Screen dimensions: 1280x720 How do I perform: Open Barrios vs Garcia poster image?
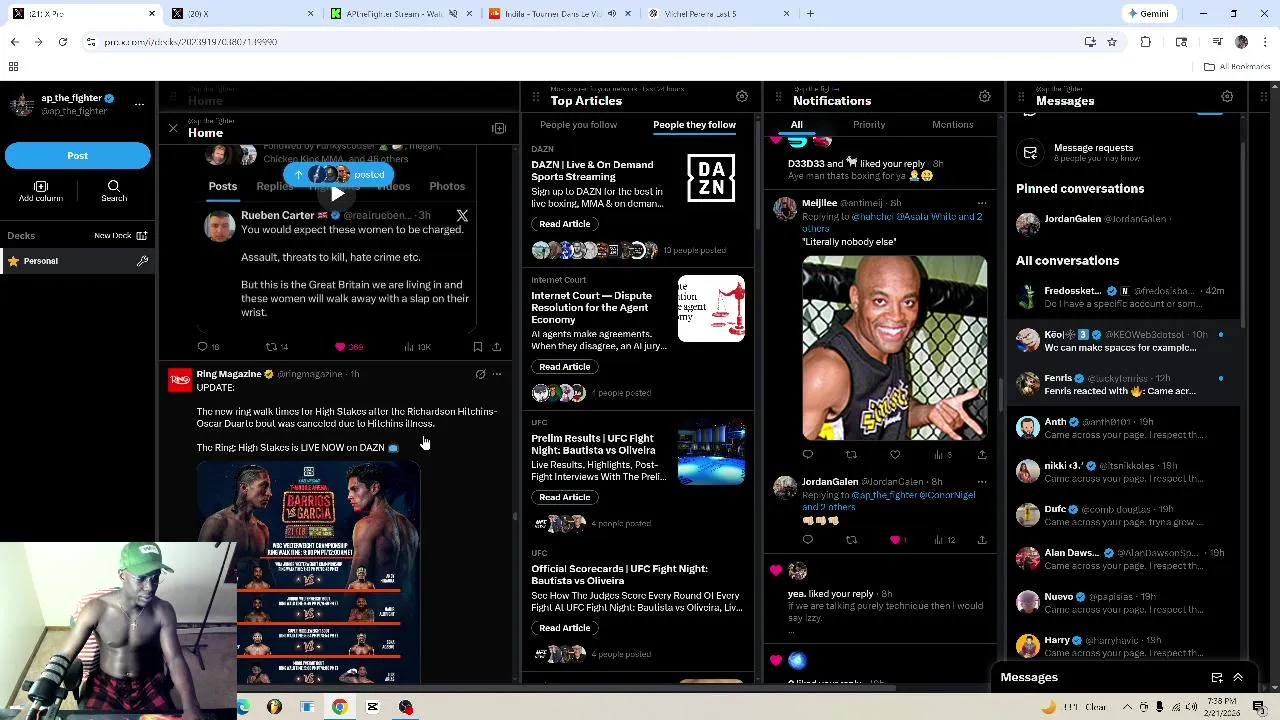pyautogui.click(x=308, y=572)
